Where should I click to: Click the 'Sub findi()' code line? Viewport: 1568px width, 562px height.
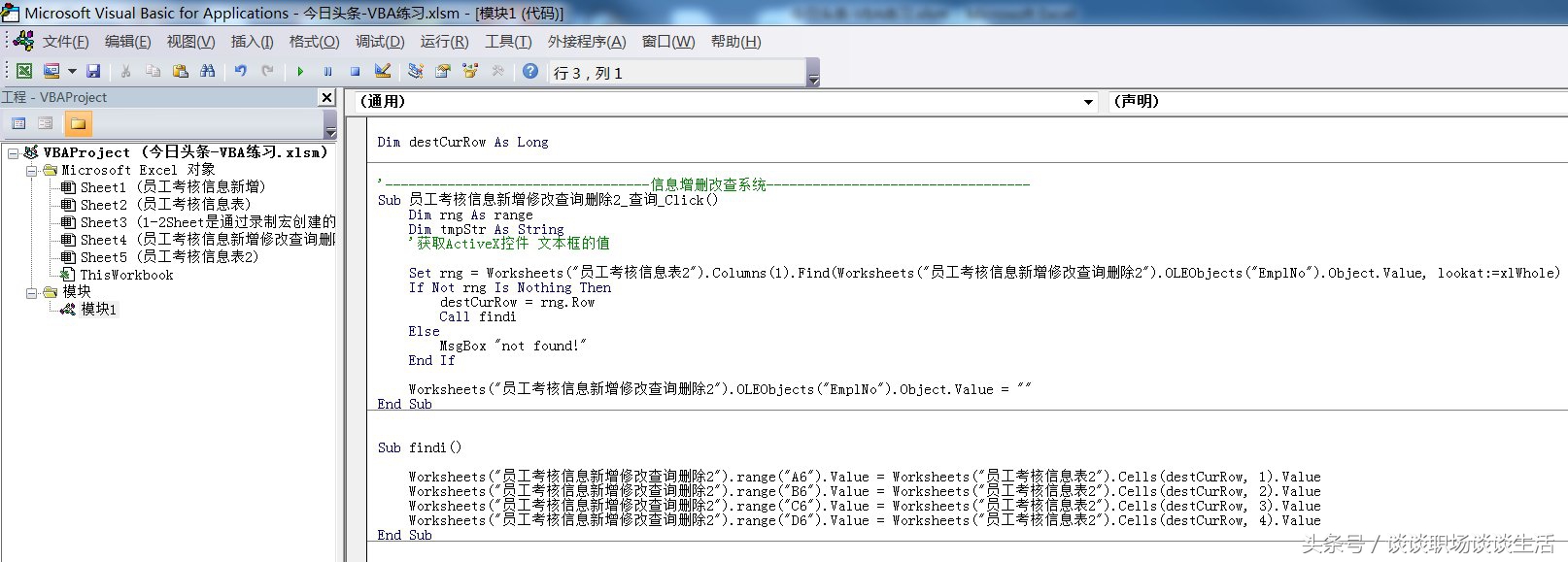[420, 447]
